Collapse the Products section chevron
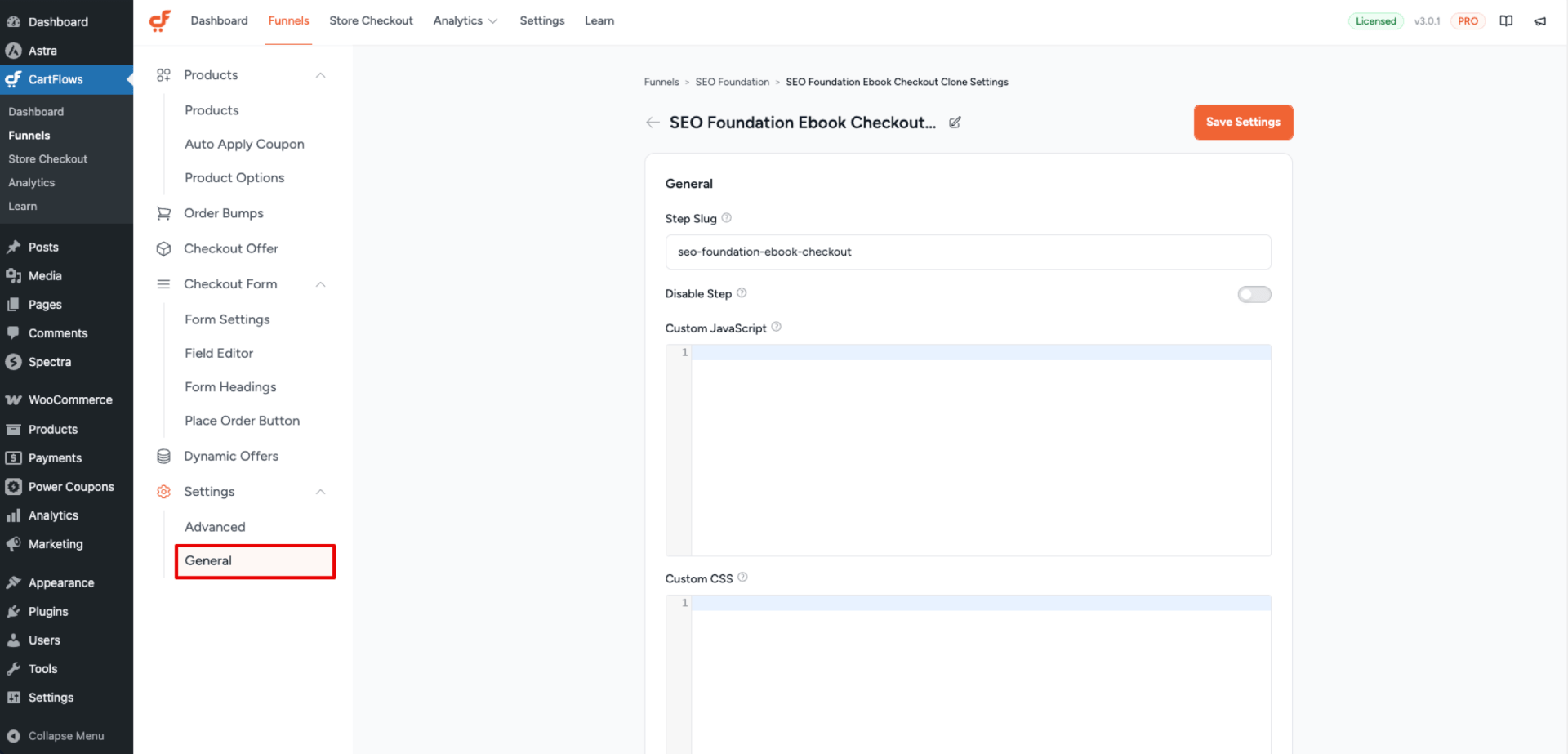This screenshot has width=1568, height=754. click(321, 75)
